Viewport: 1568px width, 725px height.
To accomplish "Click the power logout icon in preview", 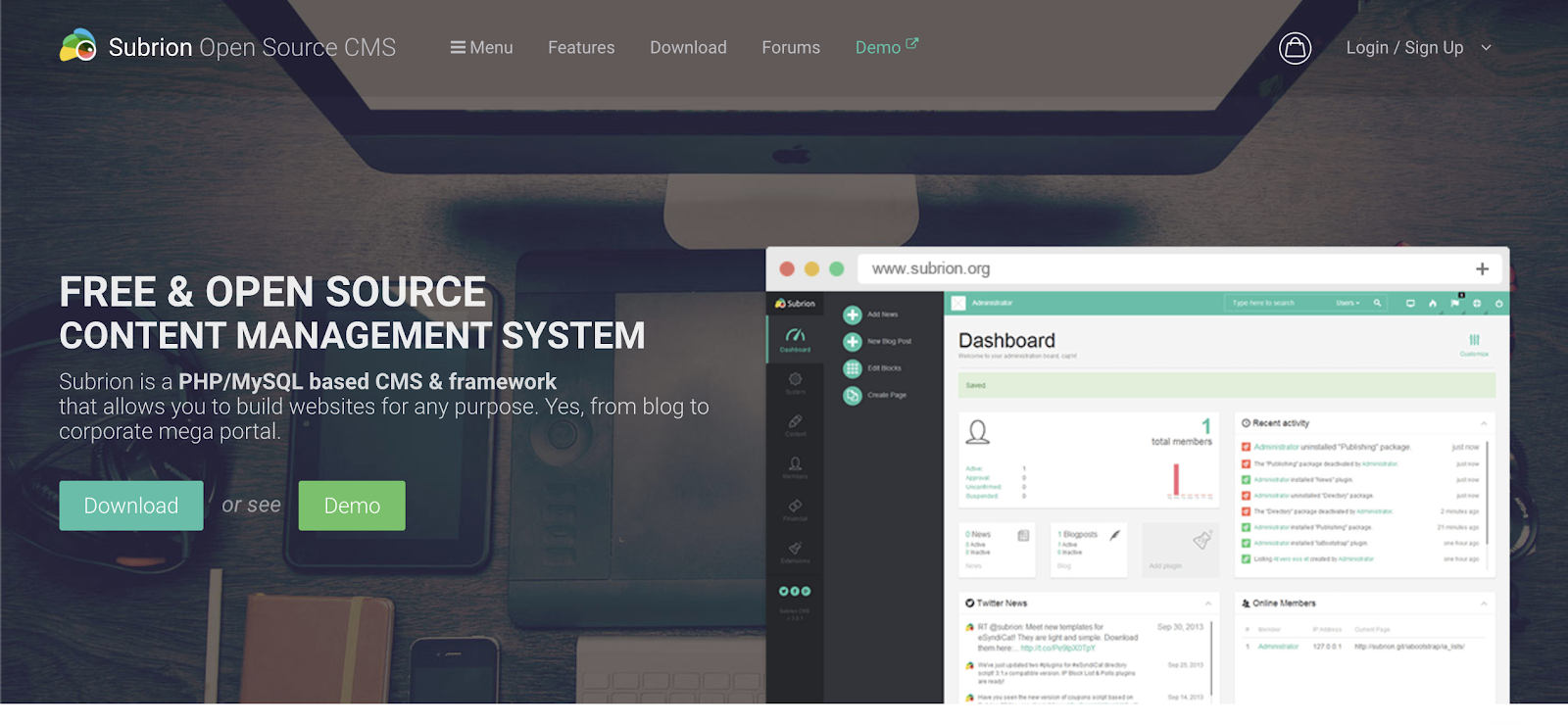I will [x=1498, y=303].
